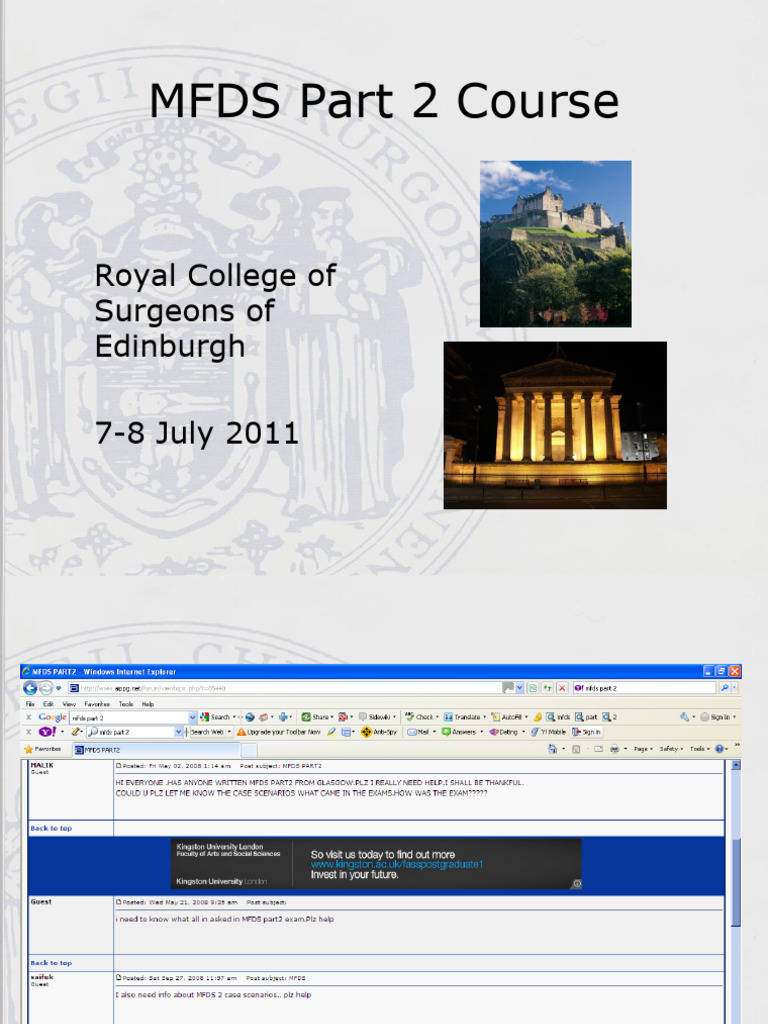Click Yahoo toolbar Sign in button
Screen dimensions: 768x1024
coord(586,732)
